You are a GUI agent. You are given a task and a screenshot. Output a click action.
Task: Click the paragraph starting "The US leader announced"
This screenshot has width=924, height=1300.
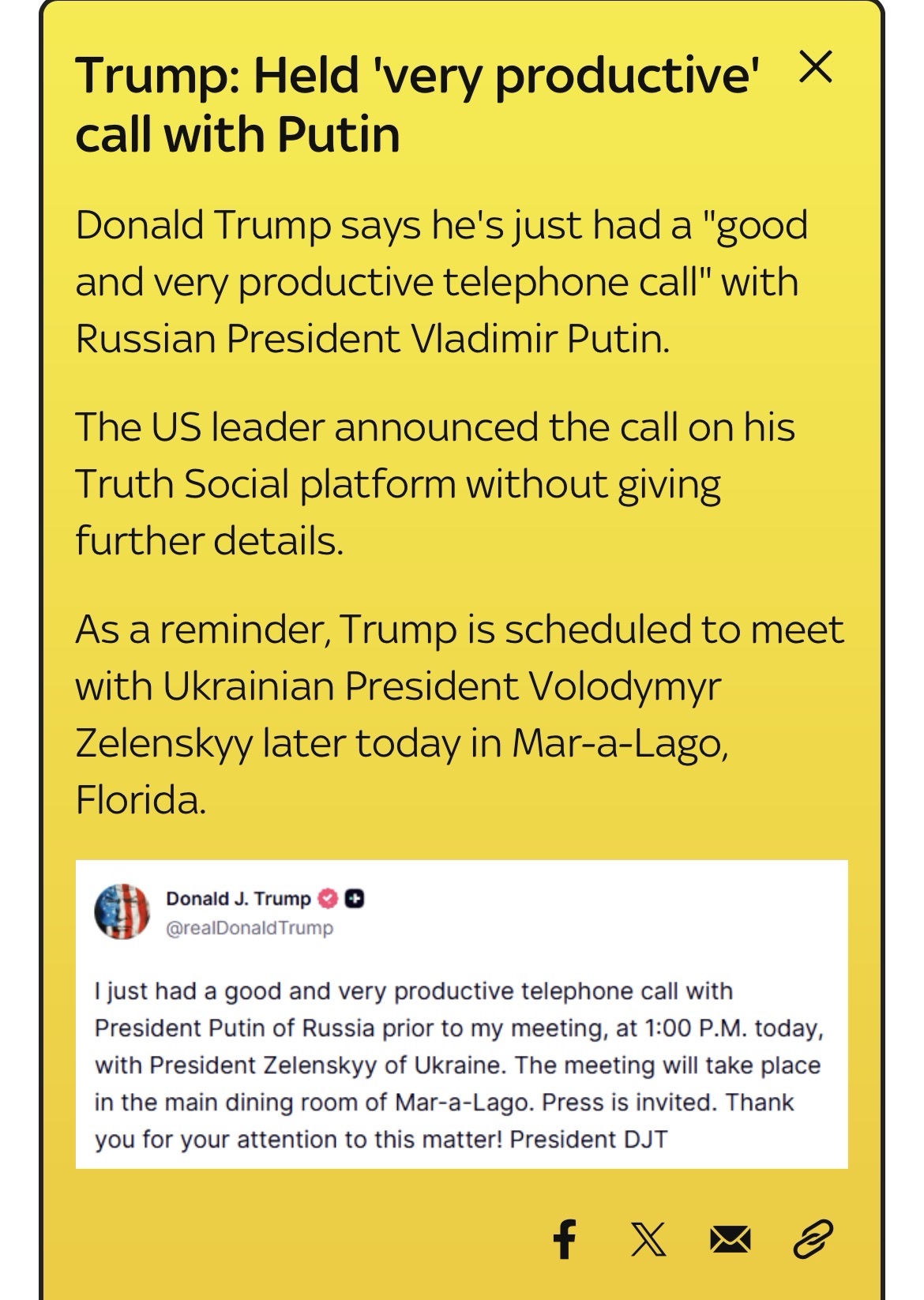click(x=434, y=483)
